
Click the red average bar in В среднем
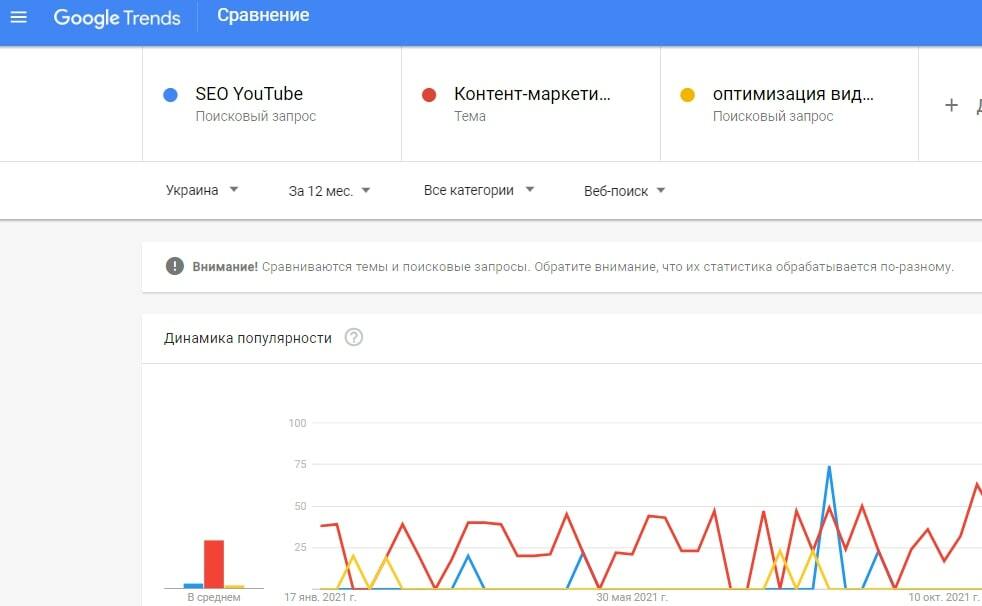(x=214, y=564)
